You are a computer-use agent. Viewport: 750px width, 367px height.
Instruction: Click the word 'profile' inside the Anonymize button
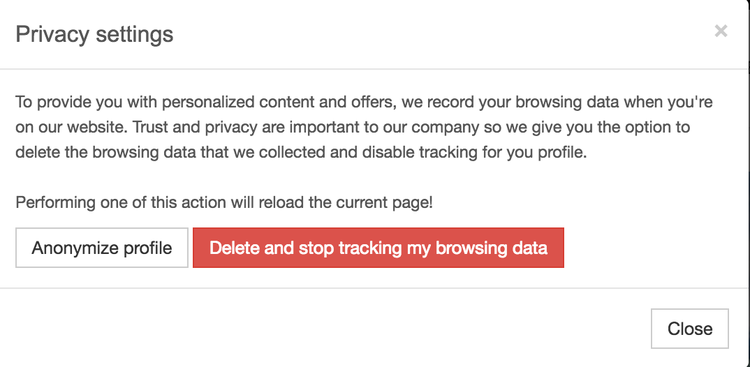[x=148, y=248]
